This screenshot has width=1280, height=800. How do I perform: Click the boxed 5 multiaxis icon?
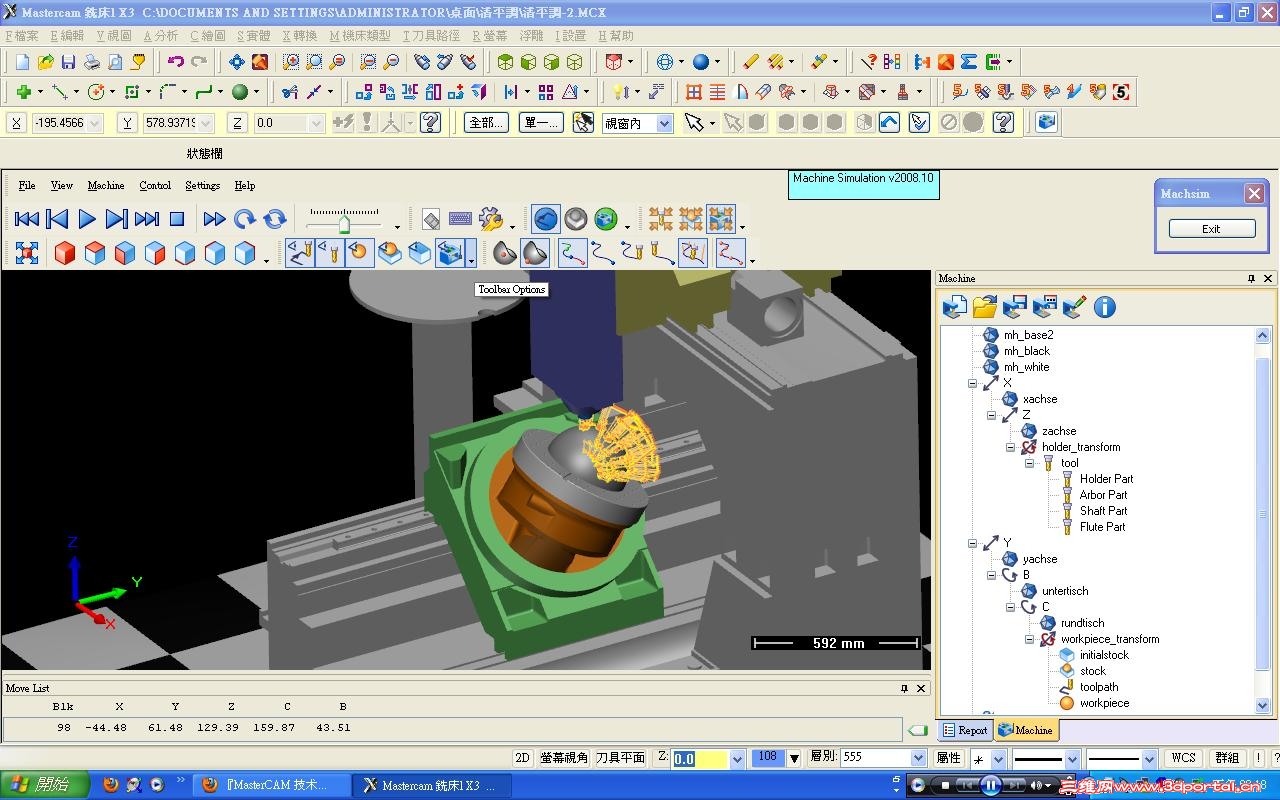click(1121, 92)
